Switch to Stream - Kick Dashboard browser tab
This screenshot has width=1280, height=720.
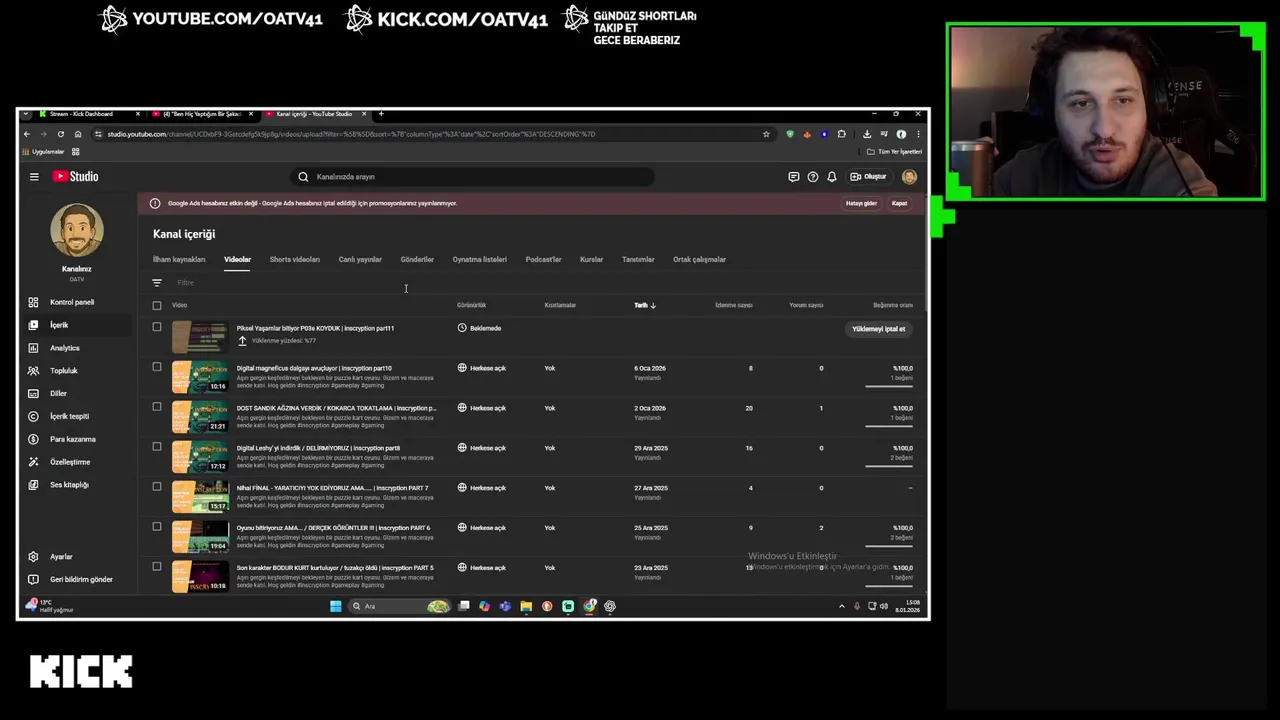(x=88, y=114)
